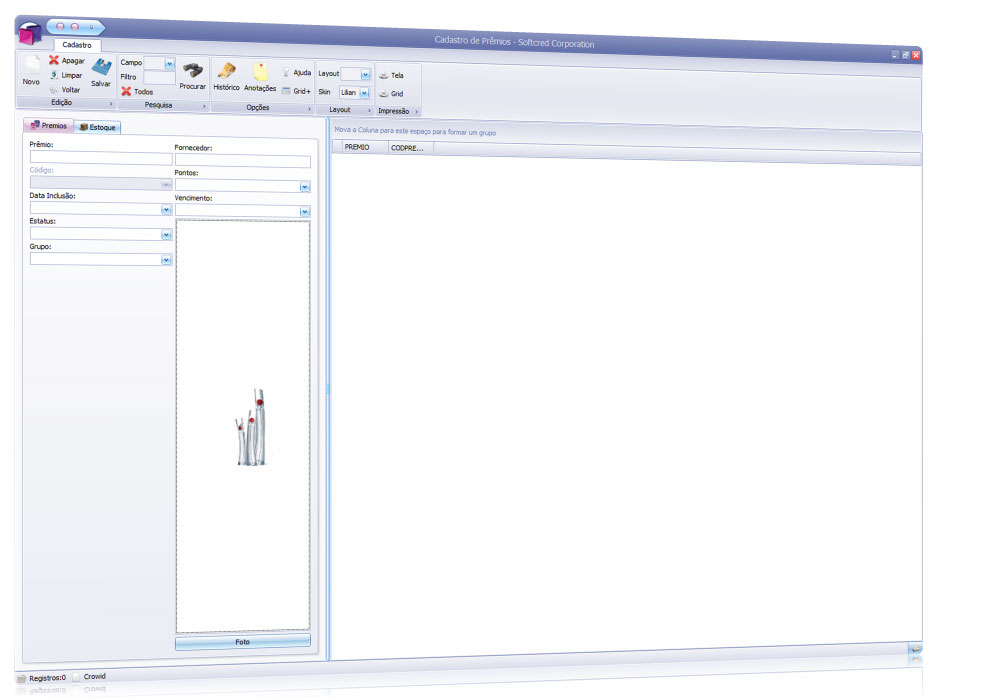Click the Ajuda help icon
The height and width of the screenshot is (700, 982).
(x=287, y=73)
